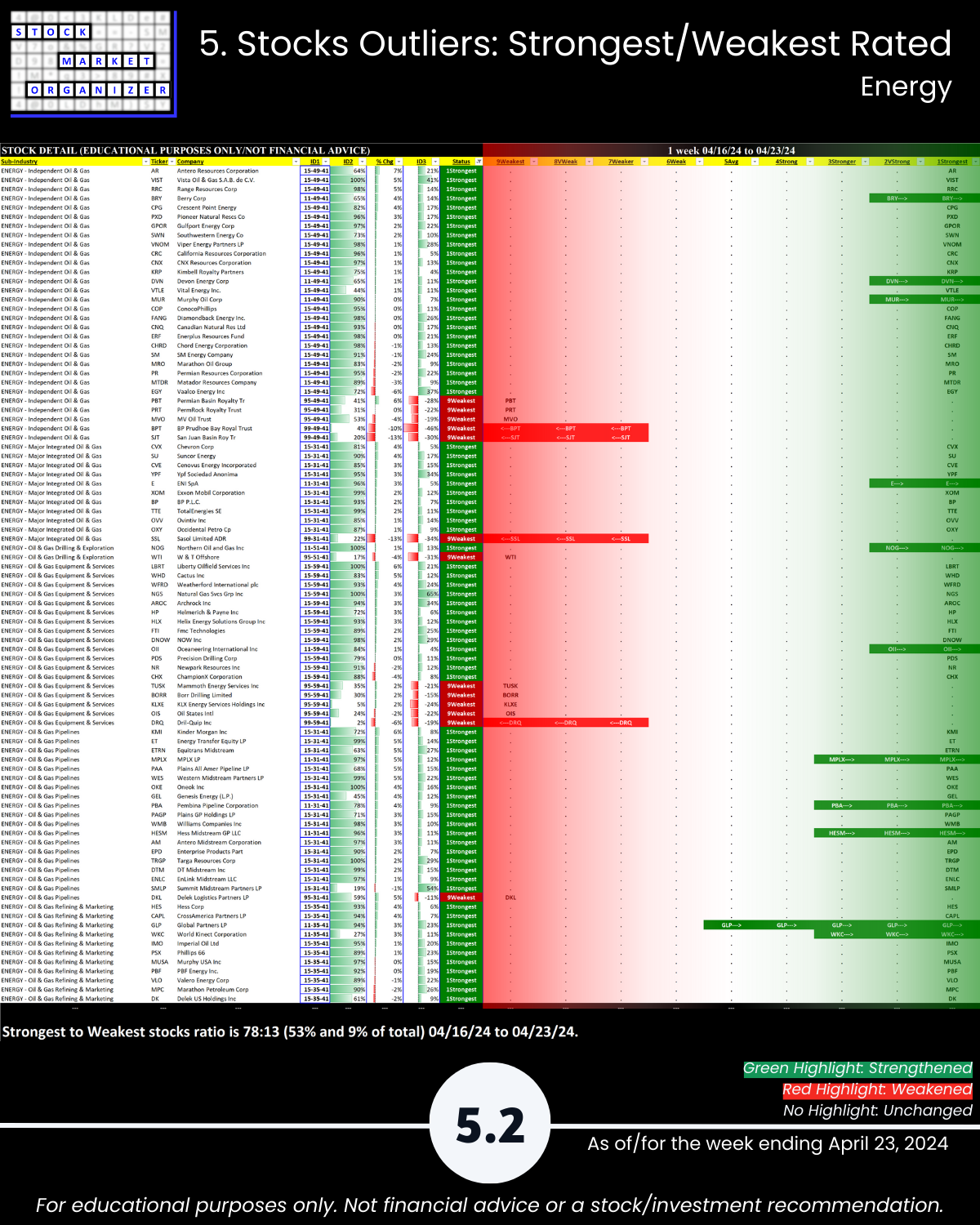The image size is (980, 1225).
Task: Click the green BRY---> cell under 2VStrong
Action: 897,198
